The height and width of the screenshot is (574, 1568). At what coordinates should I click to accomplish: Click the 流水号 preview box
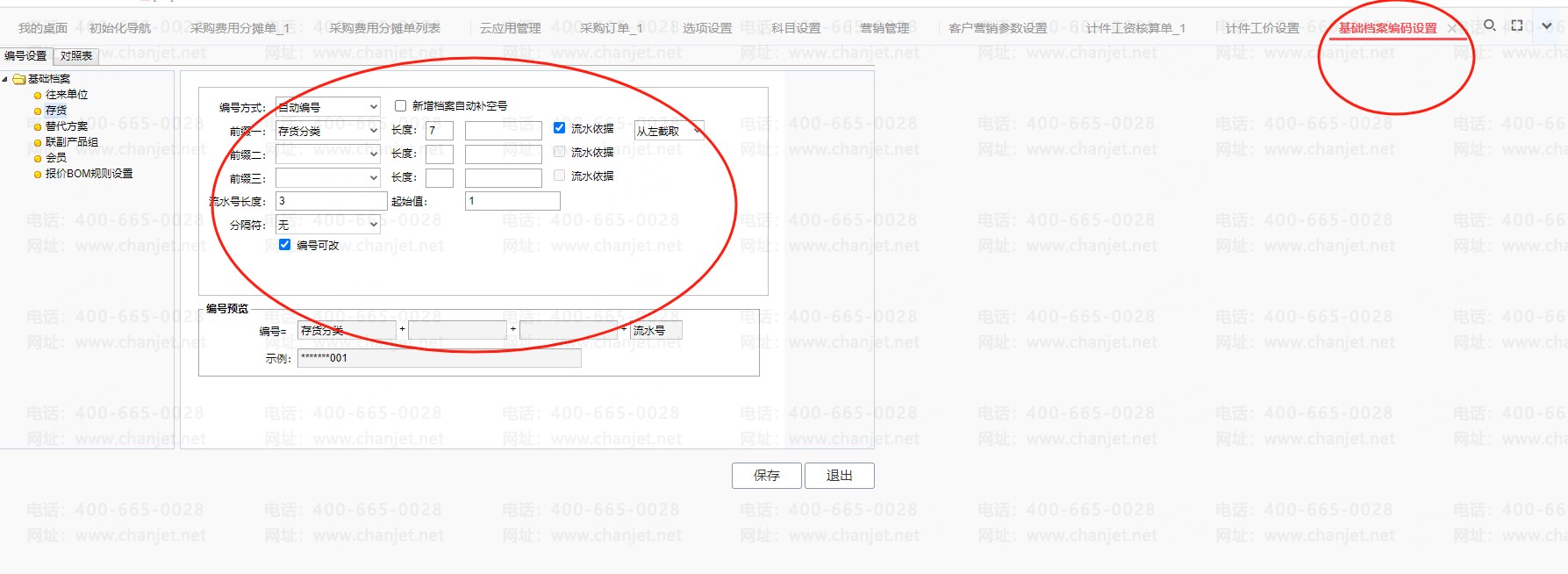click(656, 331)
